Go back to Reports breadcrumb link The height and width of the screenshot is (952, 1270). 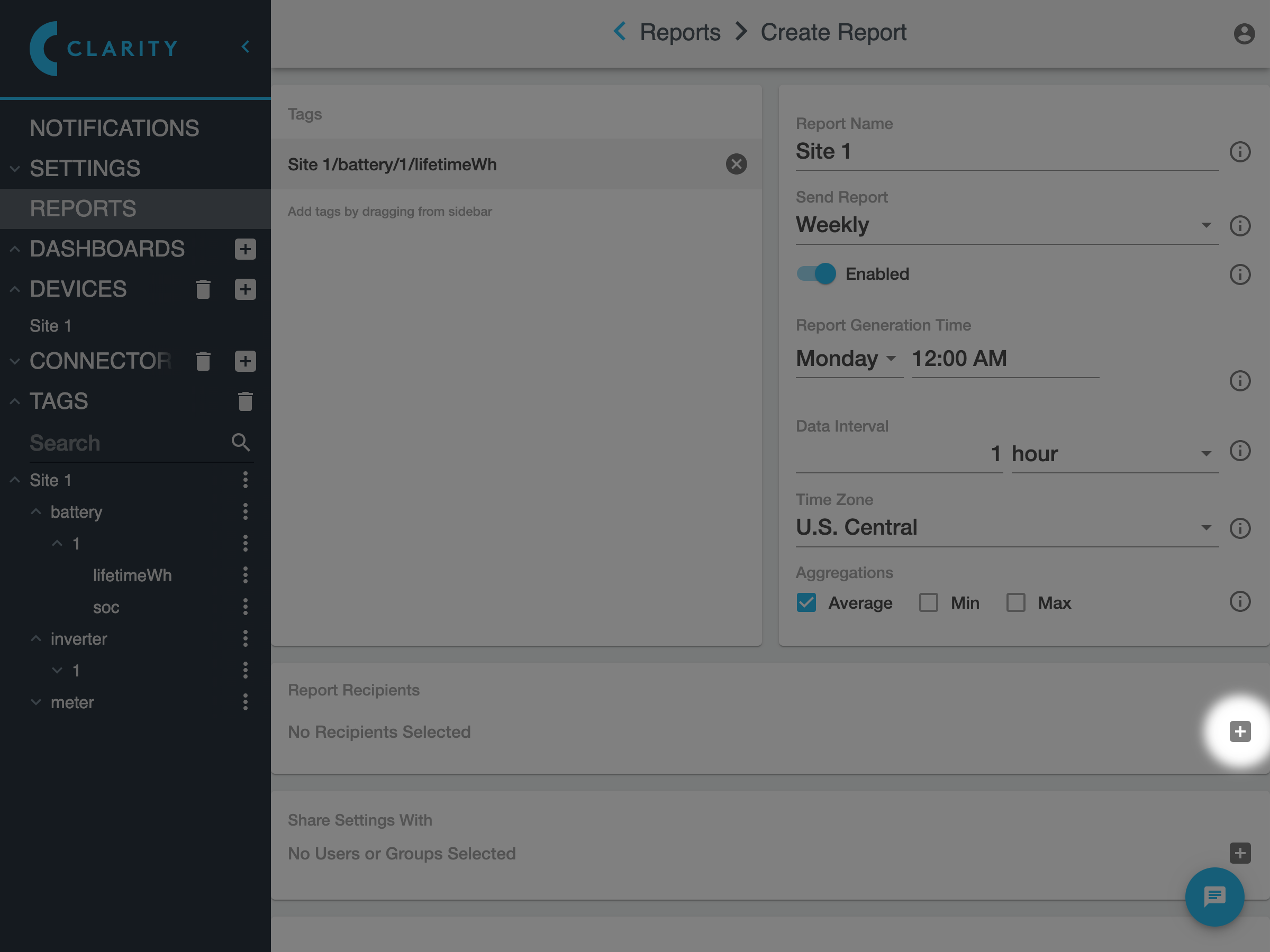coord(679,32)
